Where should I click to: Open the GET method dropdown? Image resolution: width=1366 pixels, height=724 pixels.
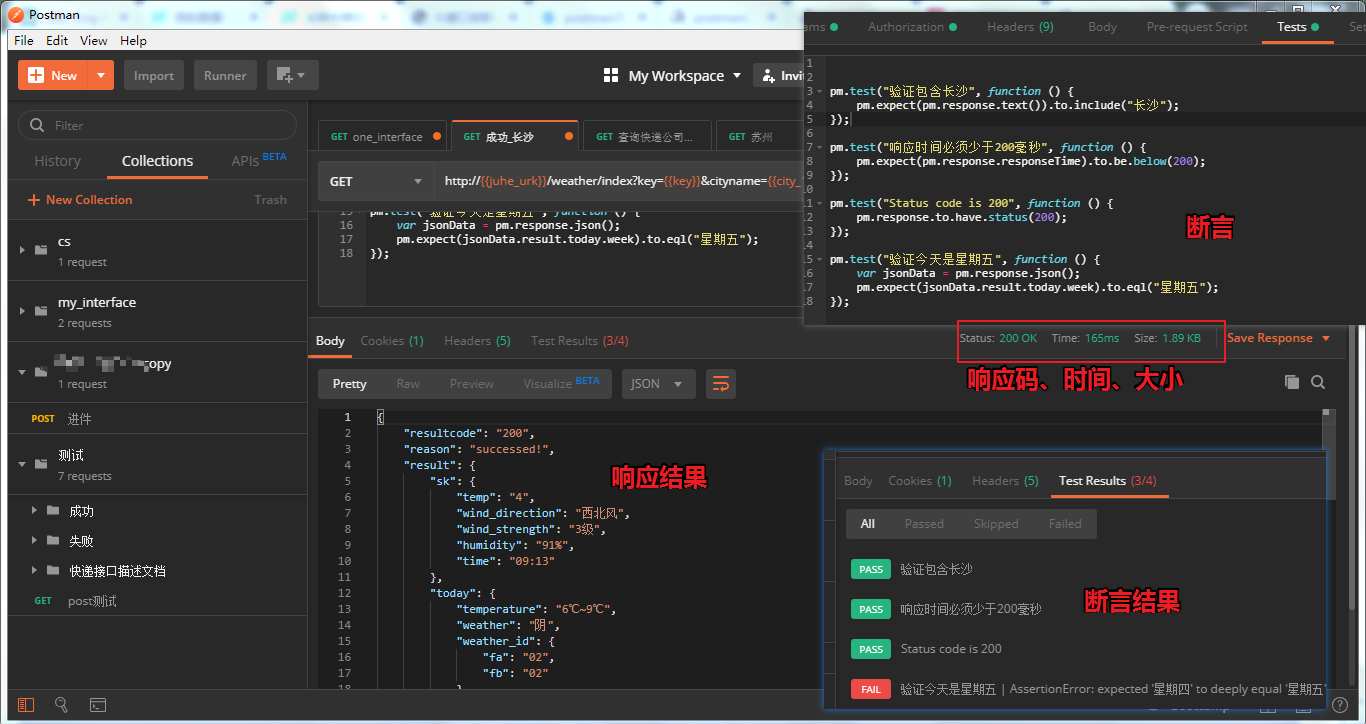click(x=376, y=181)
